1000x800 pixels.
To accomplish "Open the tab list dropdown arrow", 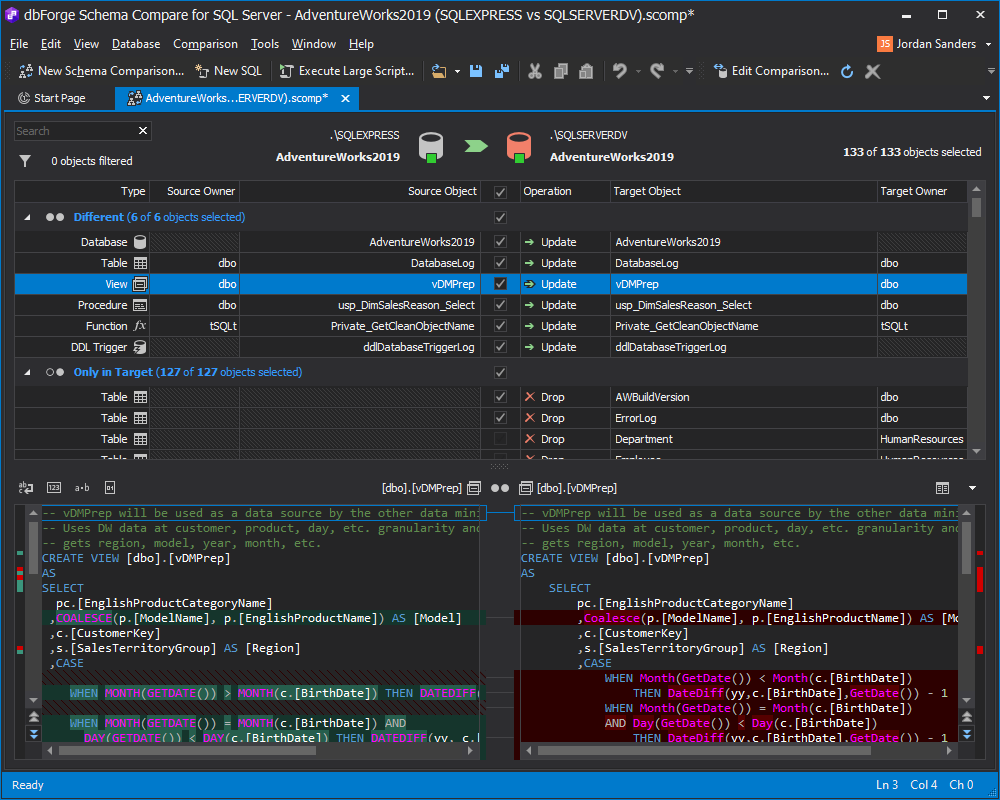I will coord(986,98).
